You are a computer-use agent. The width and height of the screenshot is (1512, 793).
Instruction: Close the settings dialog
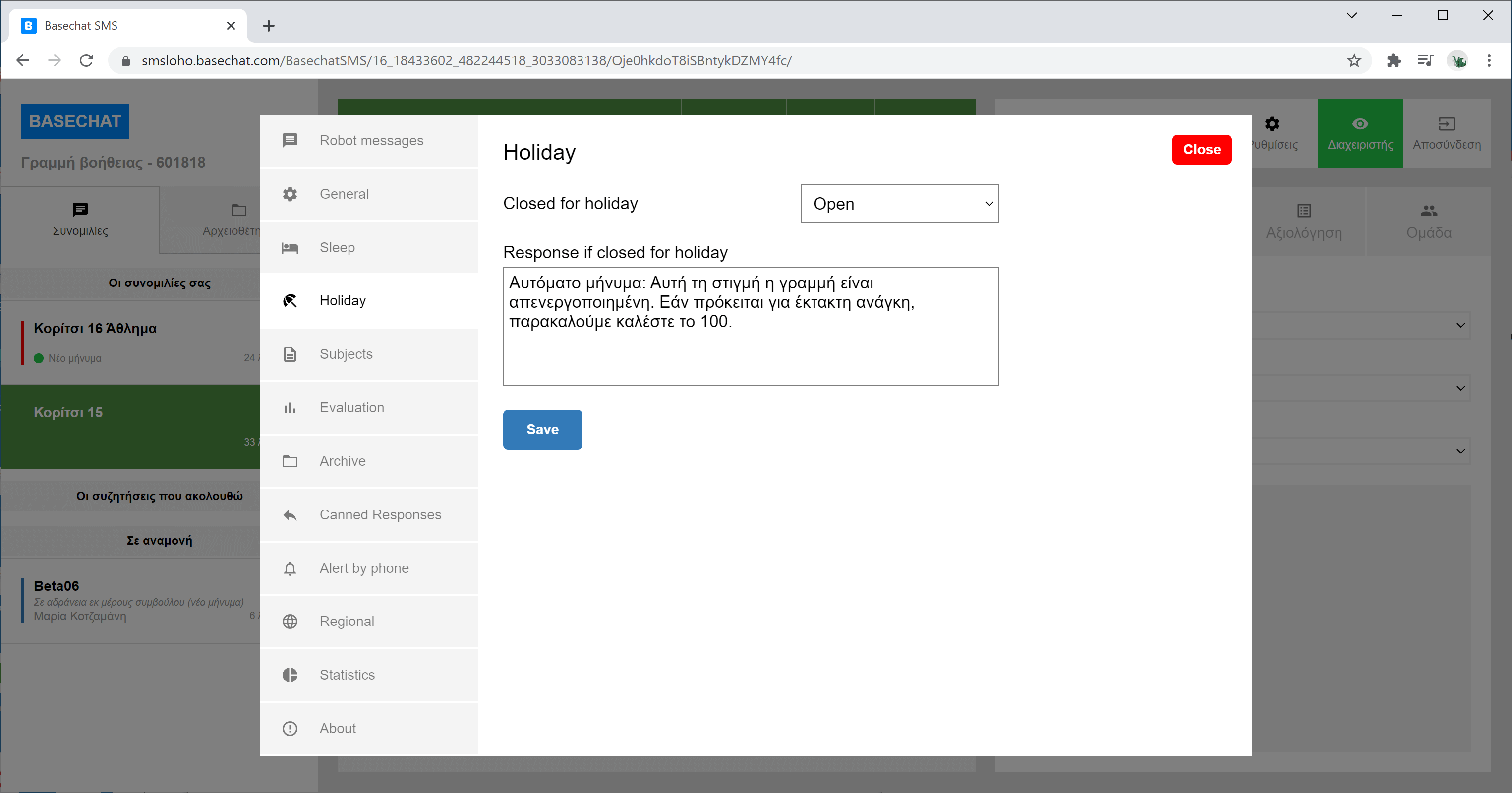[x=1201, y=150]
